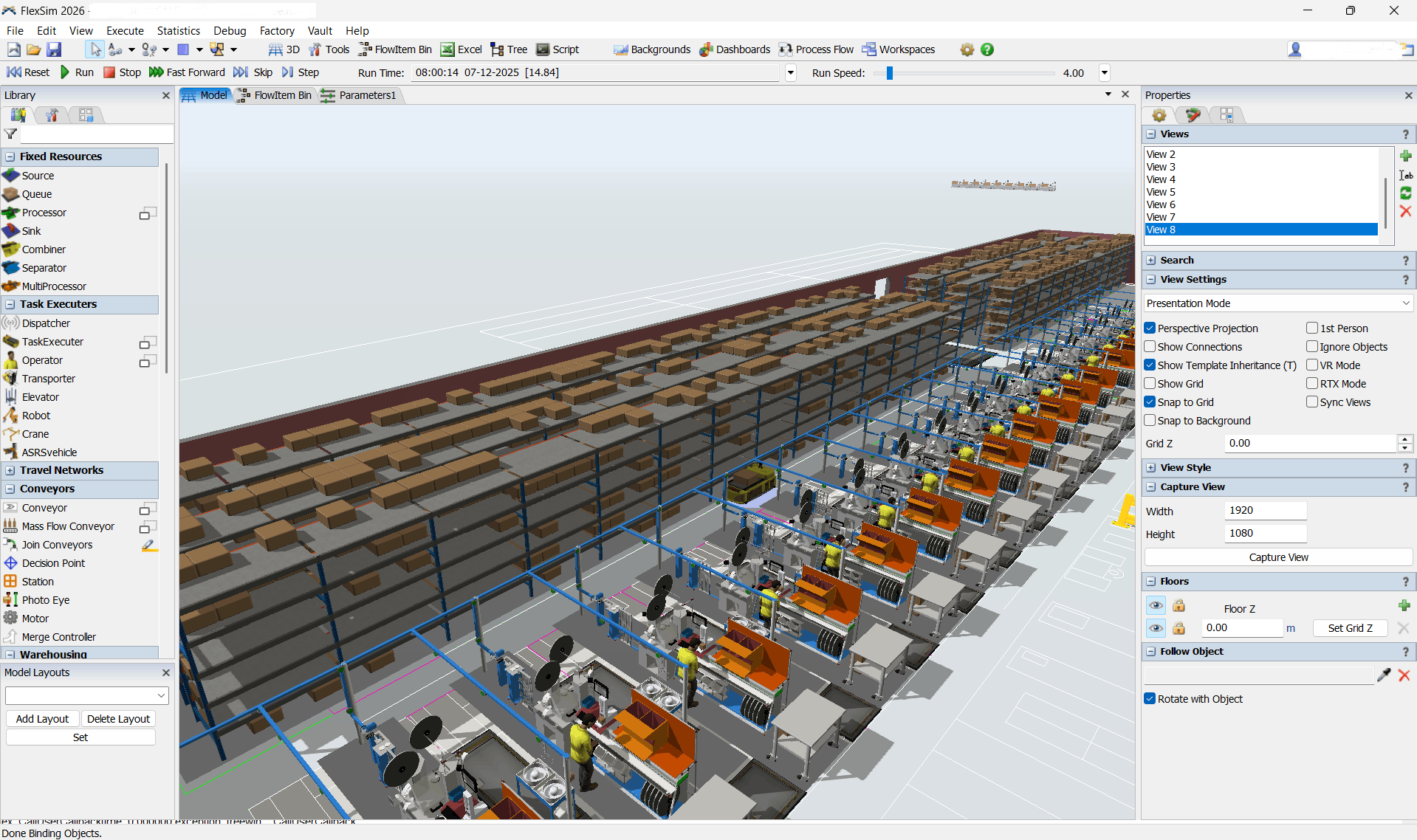Viewport: 1417px width, 840px height.
Task: Open the Statistics menu
Action: click(x=178, y=31)
